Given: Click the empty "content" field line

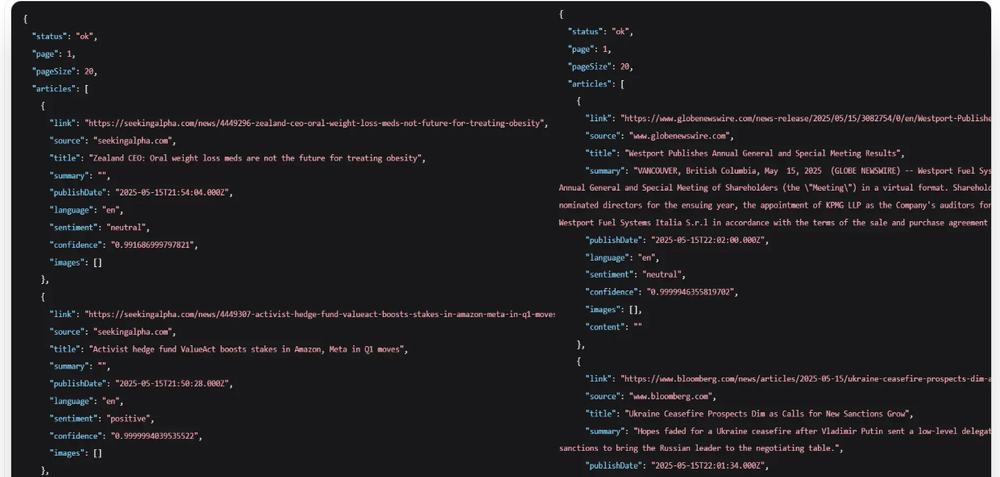Looking at the screenshot, I should (614, 327).
